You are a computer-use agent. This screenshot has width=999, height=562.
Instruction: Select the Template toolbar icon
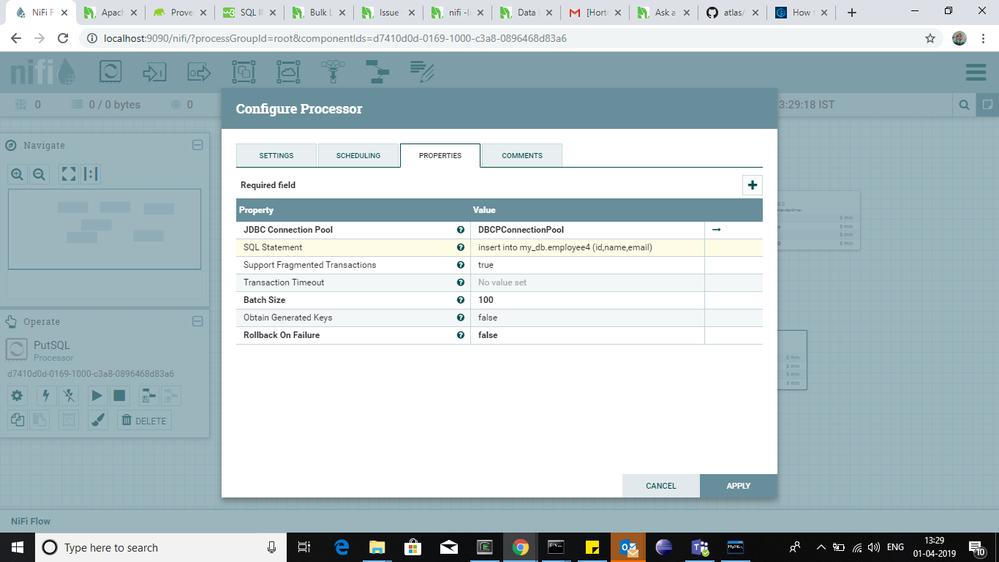377,71
